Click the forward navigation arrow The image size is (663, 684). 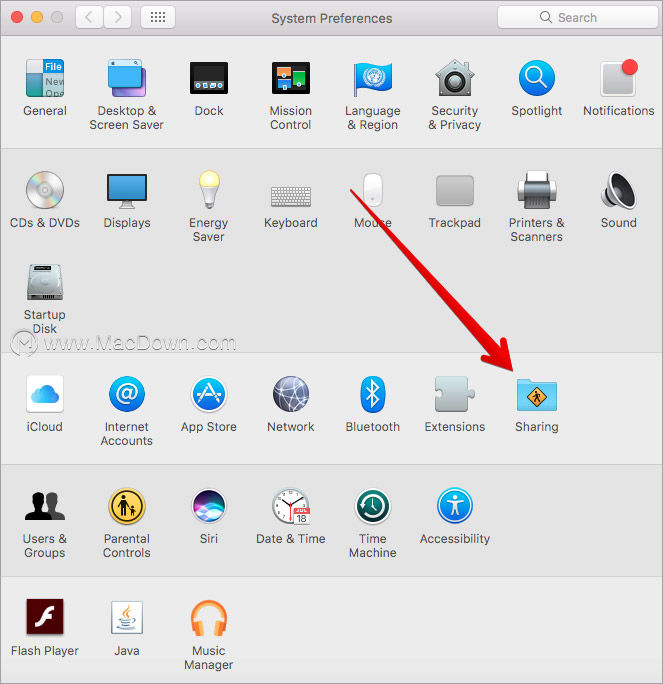tap(117, 17)
